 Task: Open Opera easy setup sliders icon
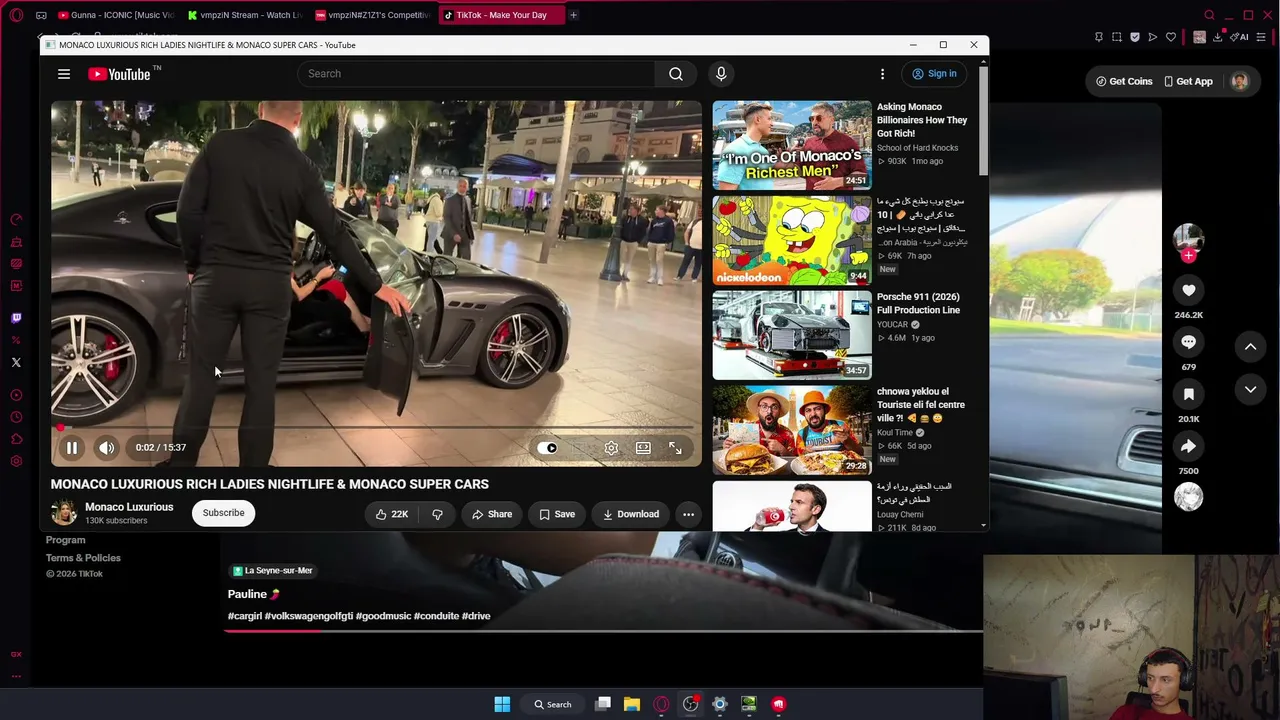tap(1262, 37)
